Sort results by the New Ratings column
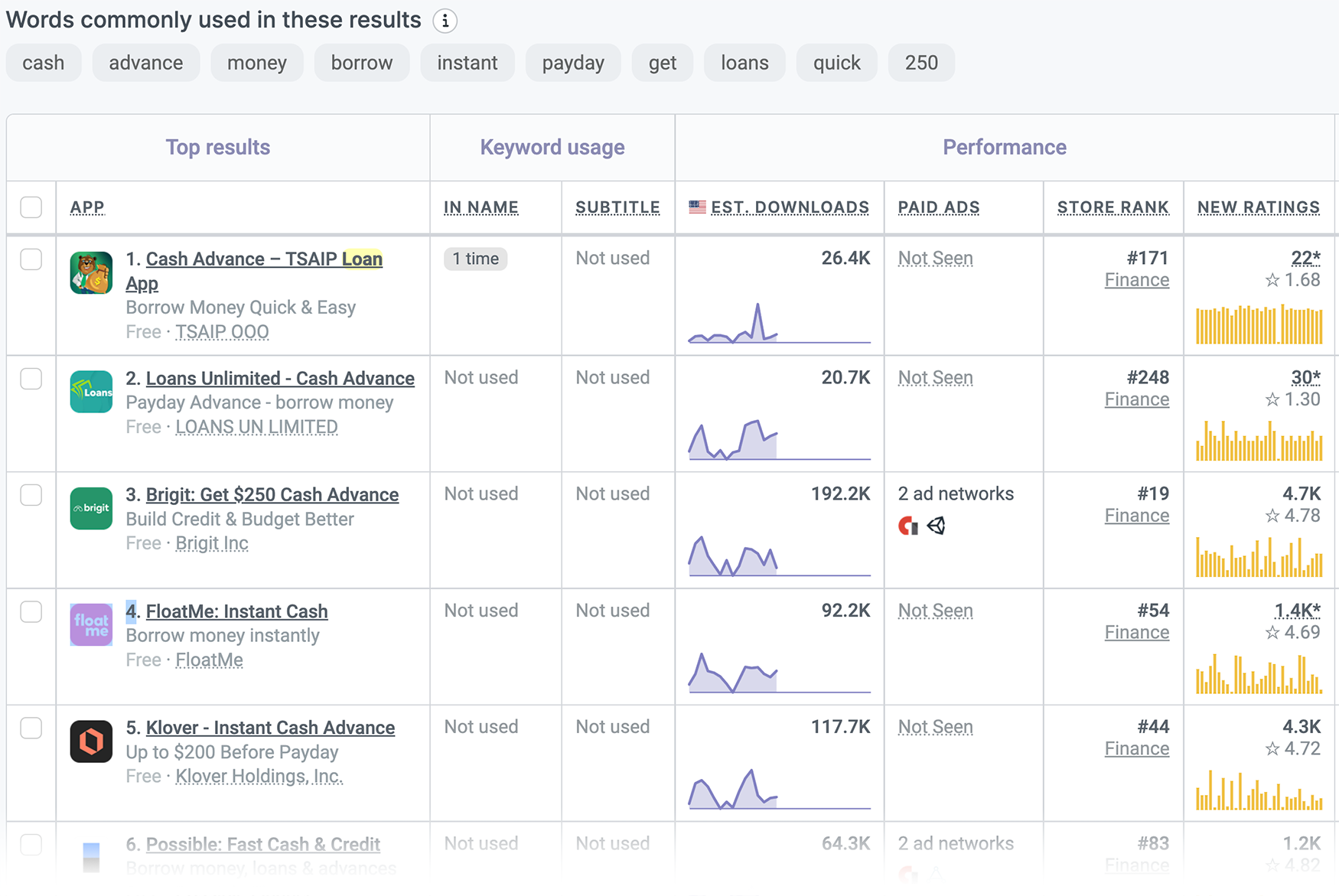This screenshot has width=1339, height=896. 1258,207
